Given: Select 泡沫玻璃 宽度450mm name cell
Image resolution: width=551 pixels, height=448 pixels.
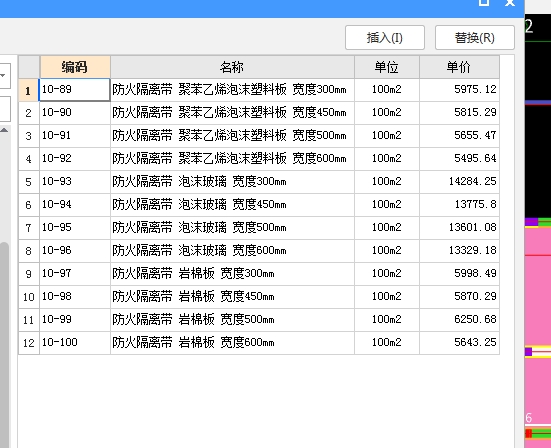Looking at the screenshot, I should 232,204.
